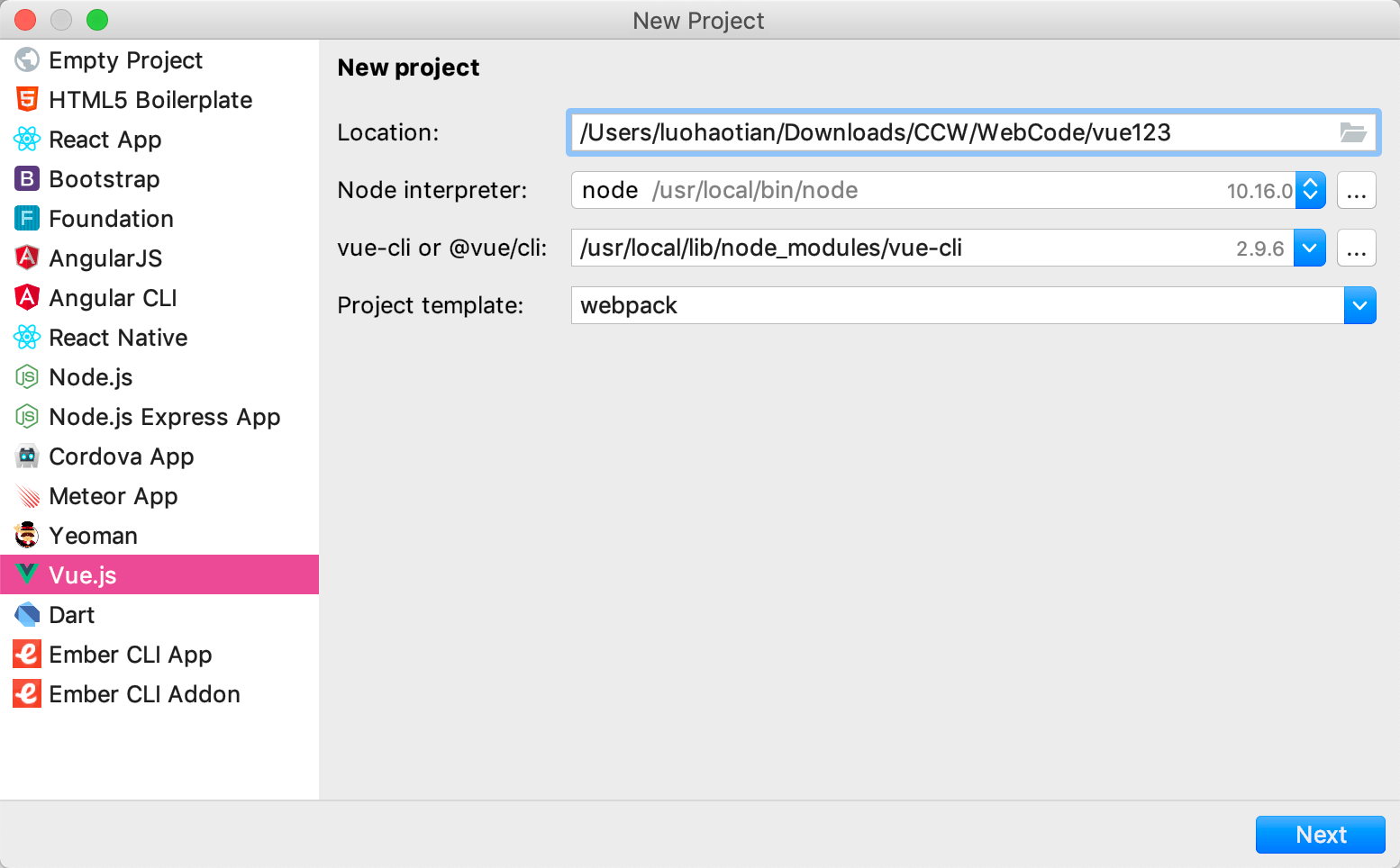Click into the Location path field
This screenshot has height=868, width=1400.
(x=946, y=132)
